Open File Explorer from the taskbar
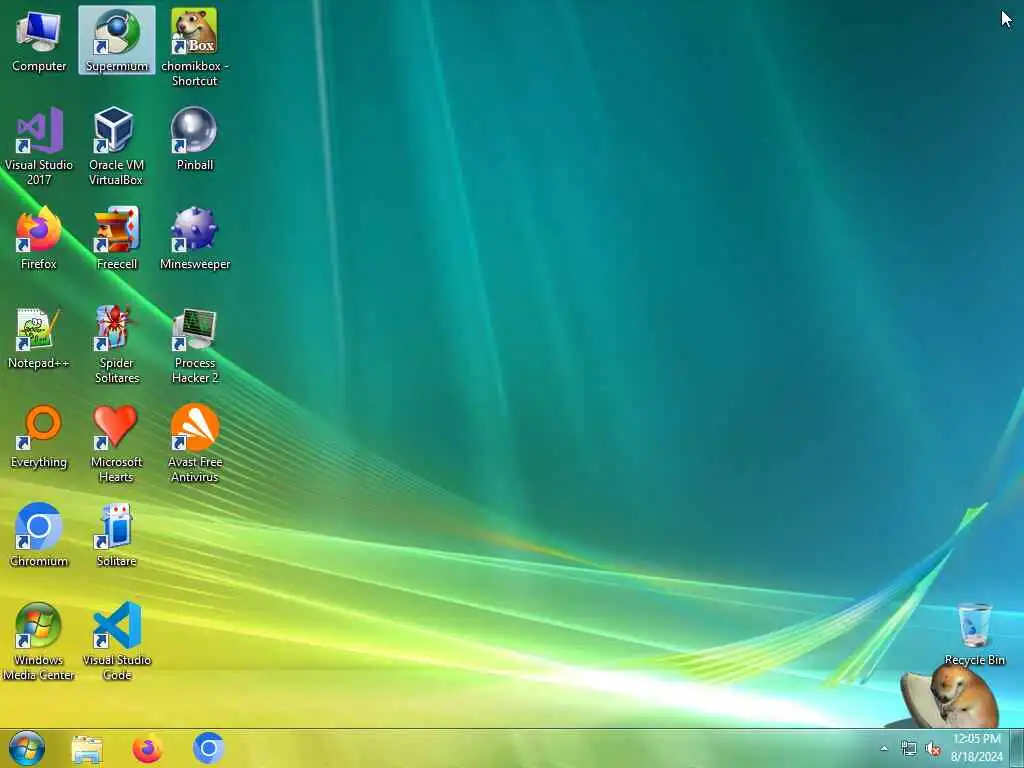The width and height of the screenshot is (1024, 768). click(87, 749)
